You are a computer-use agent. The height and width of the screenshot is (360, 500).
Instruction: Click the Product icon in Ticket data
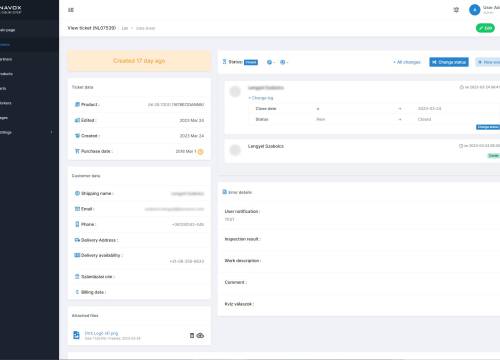point(77,104)
